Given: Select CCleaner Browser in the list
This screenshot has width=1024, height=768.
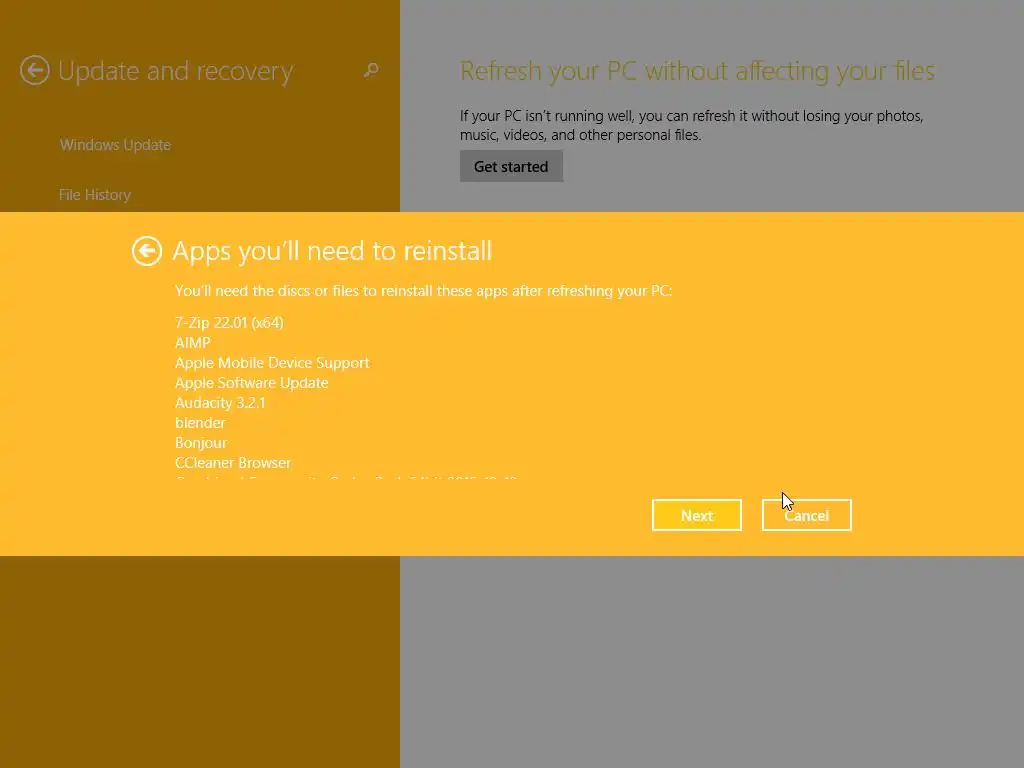Looking at the screenshot, I should coord(233,463).
